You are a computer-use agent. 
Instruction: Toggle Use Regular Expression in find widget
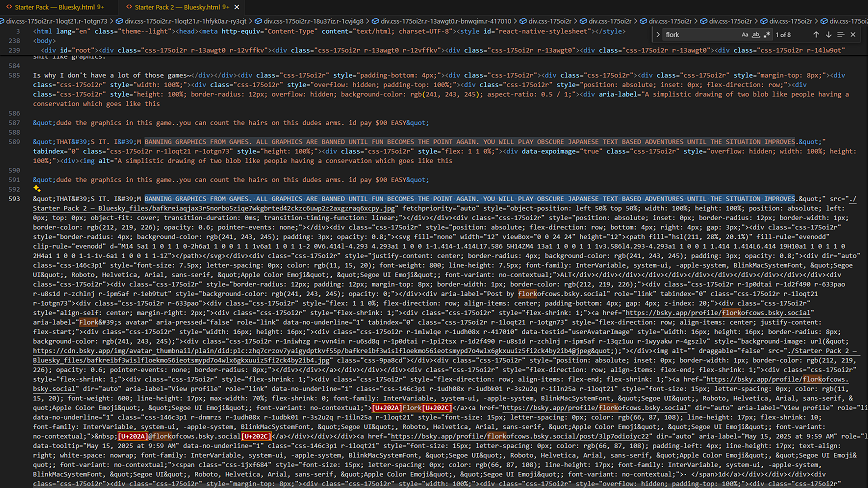point(767,34)
